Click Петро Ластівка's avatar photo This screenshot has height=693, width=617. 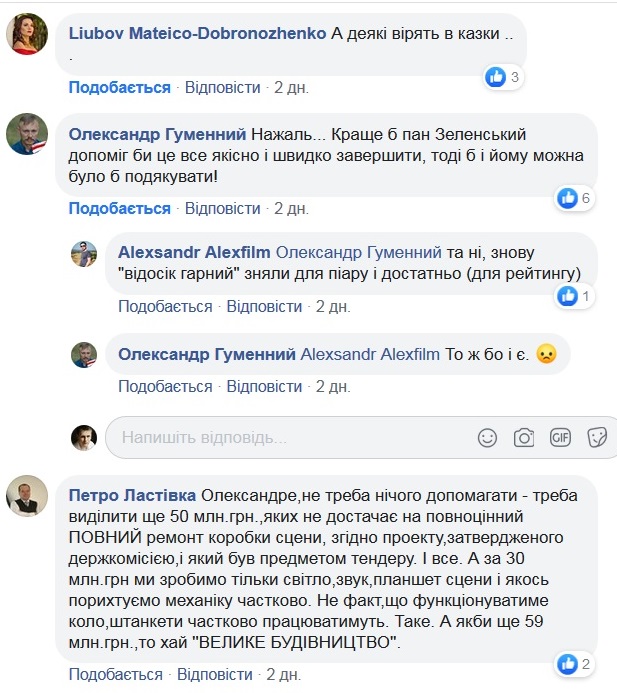27,497
